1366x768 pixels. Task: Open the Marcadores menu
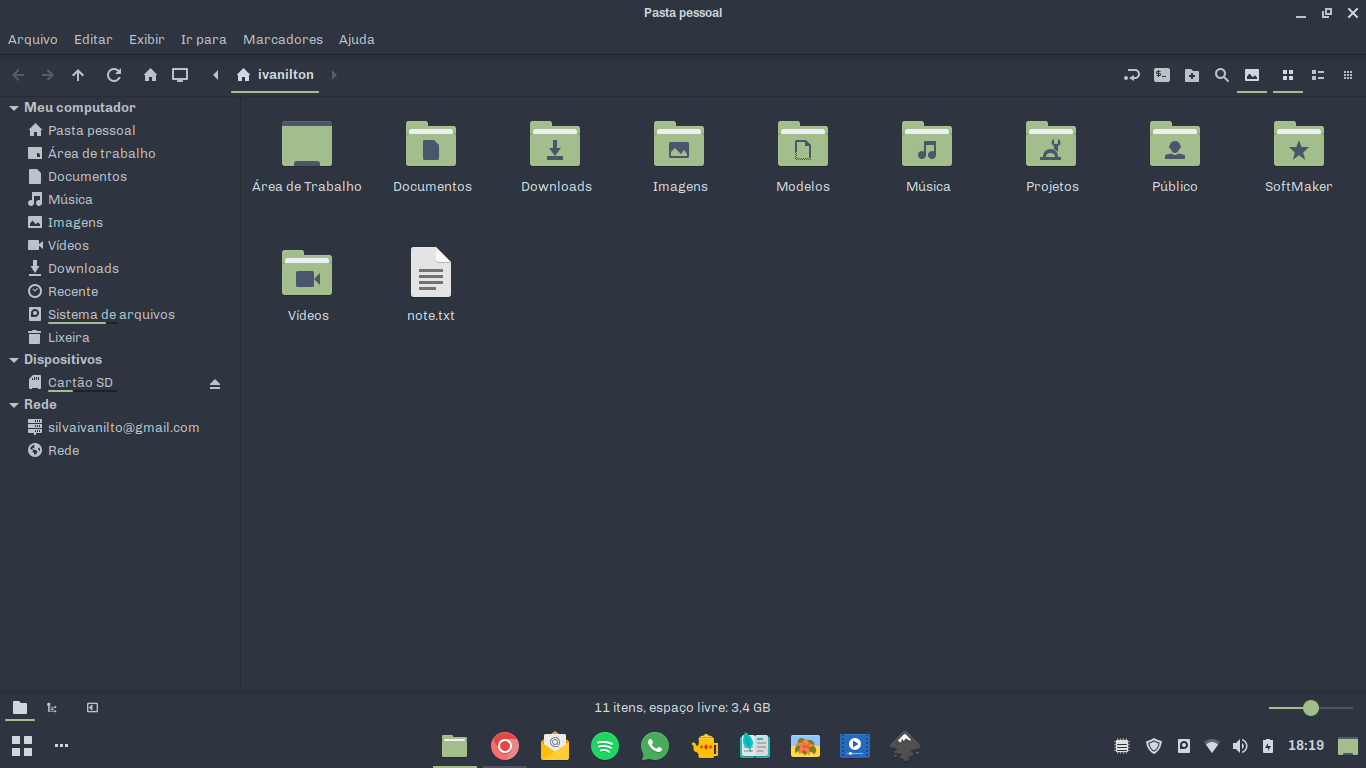tap(283, 40)
